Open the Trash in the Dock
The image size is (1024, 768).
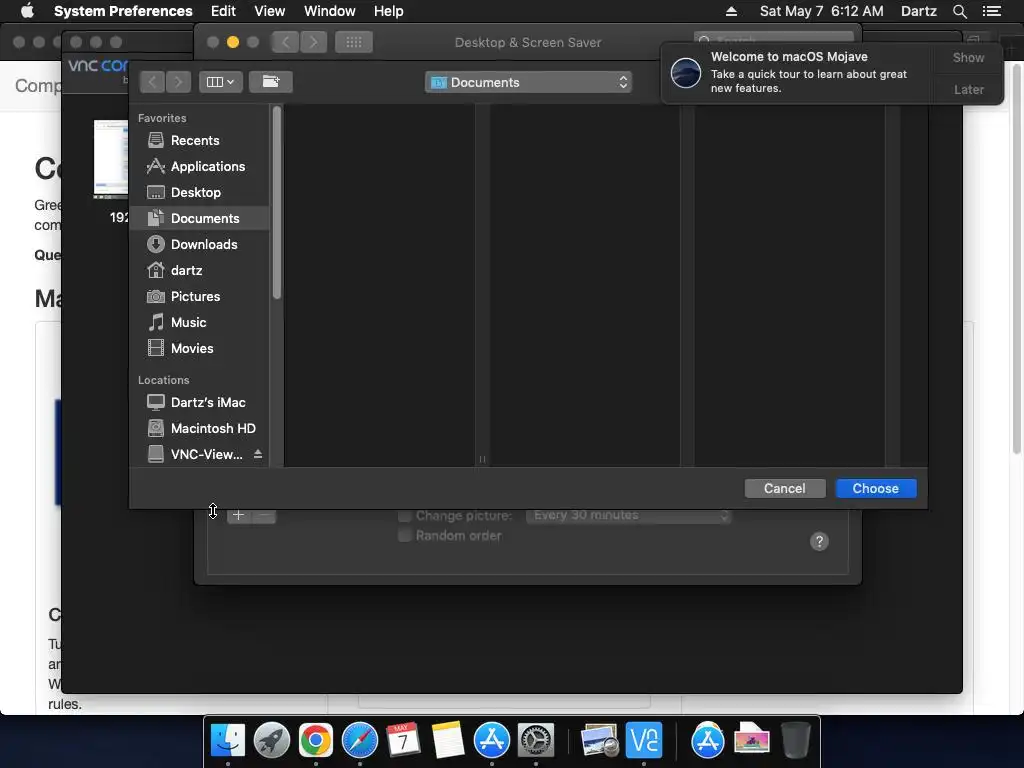[795, 741]
